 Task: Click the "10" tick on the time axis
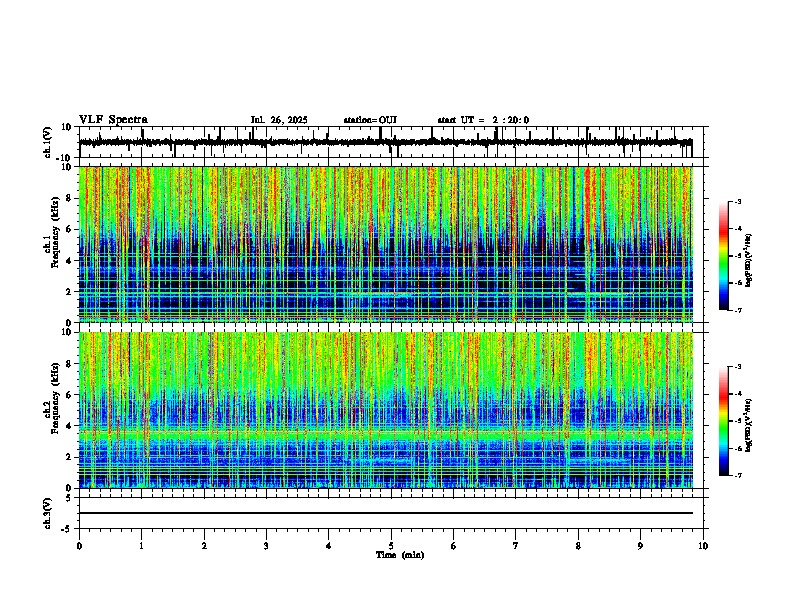tap(703, 546)
